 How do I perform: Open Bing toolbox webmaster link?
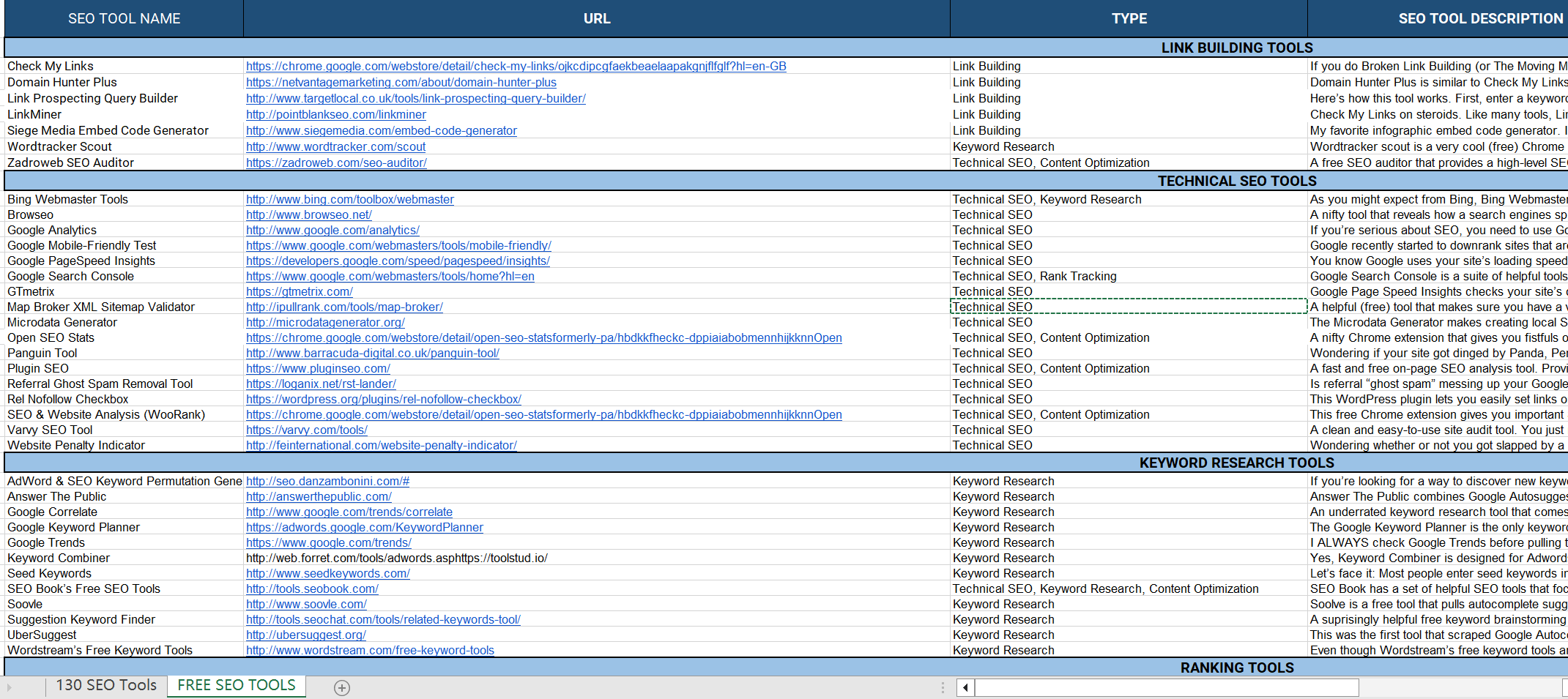click(350, 199)
